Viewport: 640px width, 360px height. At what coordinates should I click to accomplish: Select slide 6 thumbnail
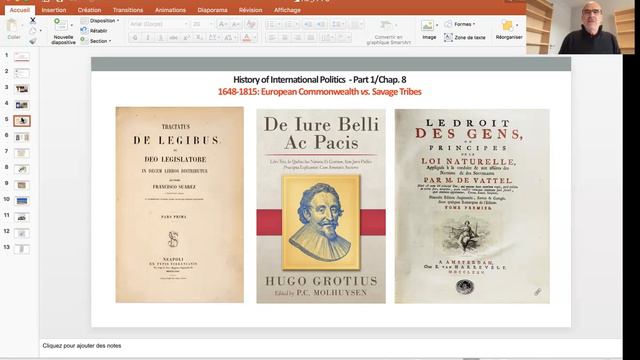click(22, 137)
